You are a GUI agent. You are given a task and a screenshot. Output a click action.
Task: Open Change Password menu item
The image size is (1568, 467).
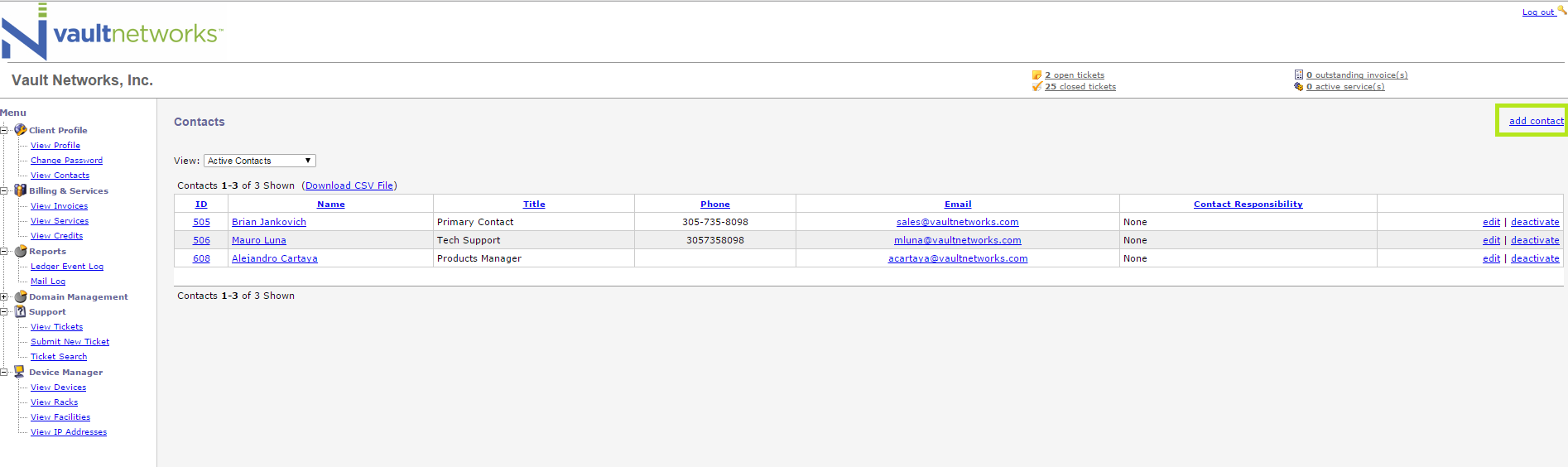[66, 161]
